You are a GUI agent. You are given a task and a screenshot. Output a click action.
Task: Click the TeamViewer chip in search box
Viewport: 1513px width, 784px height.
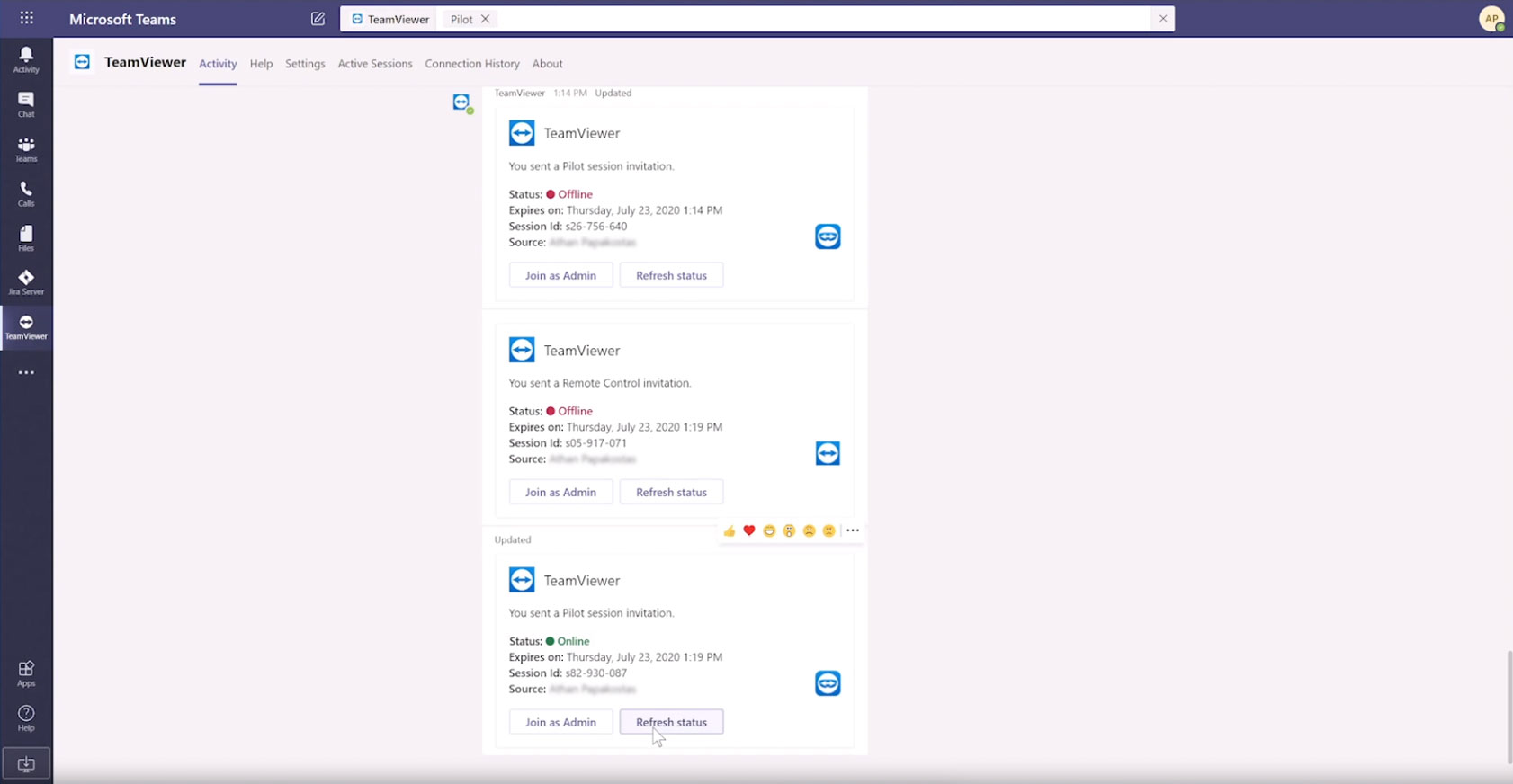pyautogui.click(x=390, y=19)
